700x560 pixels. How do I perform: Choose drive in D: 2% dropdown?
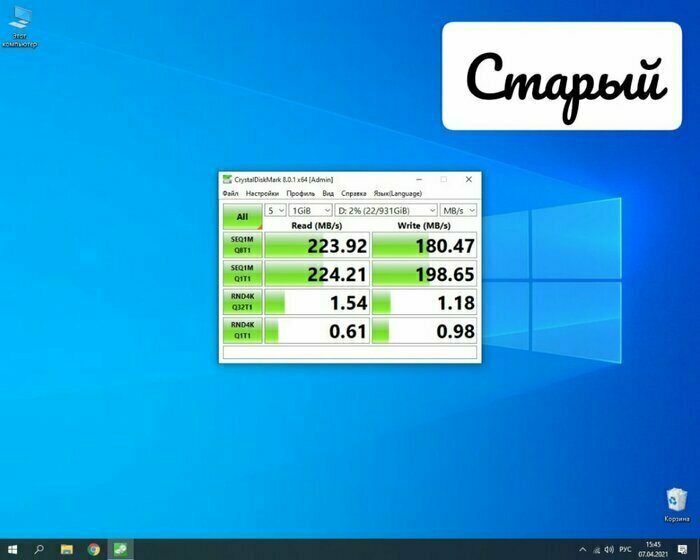[387, 211]
